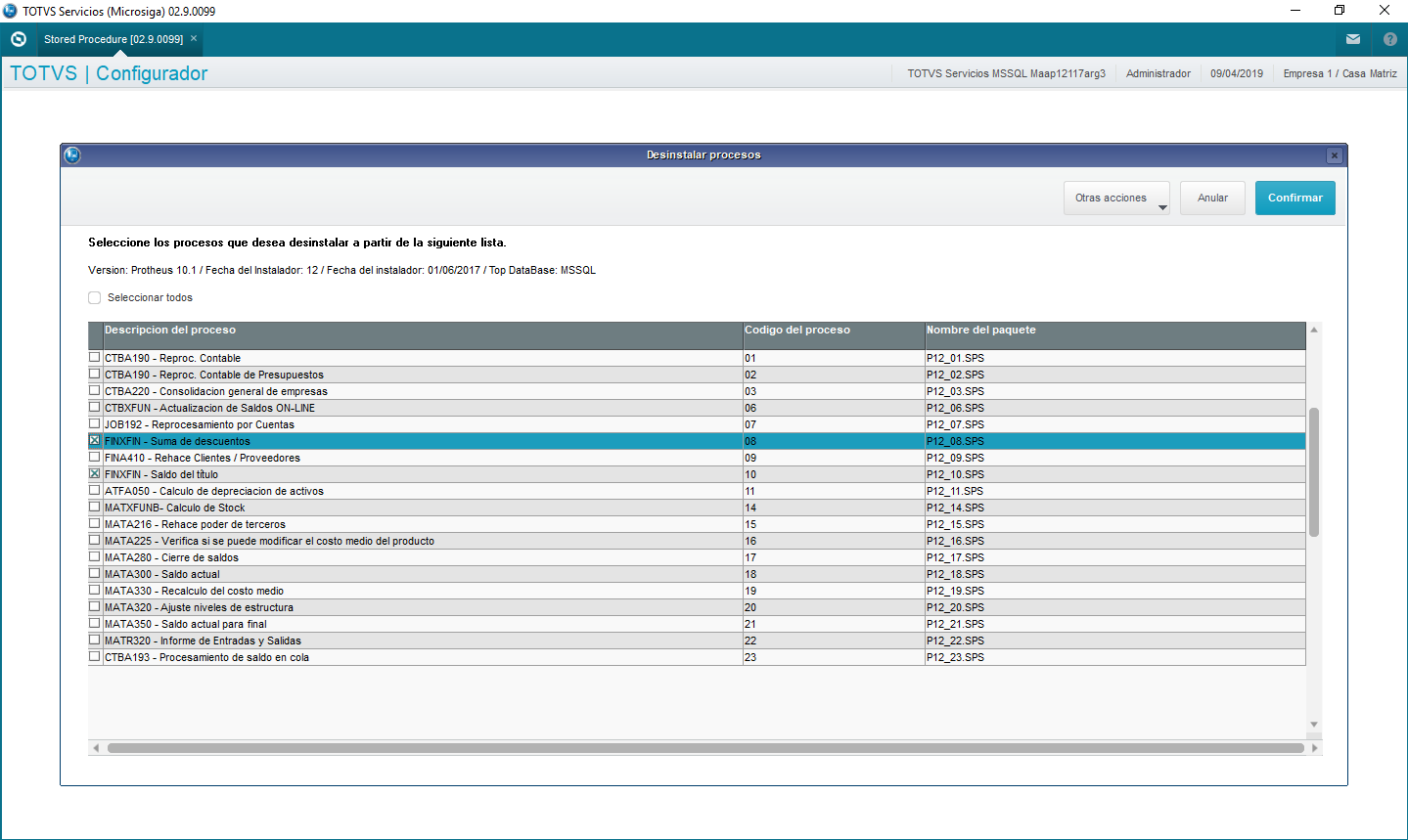Viewport: 1408px width, 840px height.
Task: Check the CTBA190 Reproc. Contable de Presupuestos checkbox
Action: 95,375
